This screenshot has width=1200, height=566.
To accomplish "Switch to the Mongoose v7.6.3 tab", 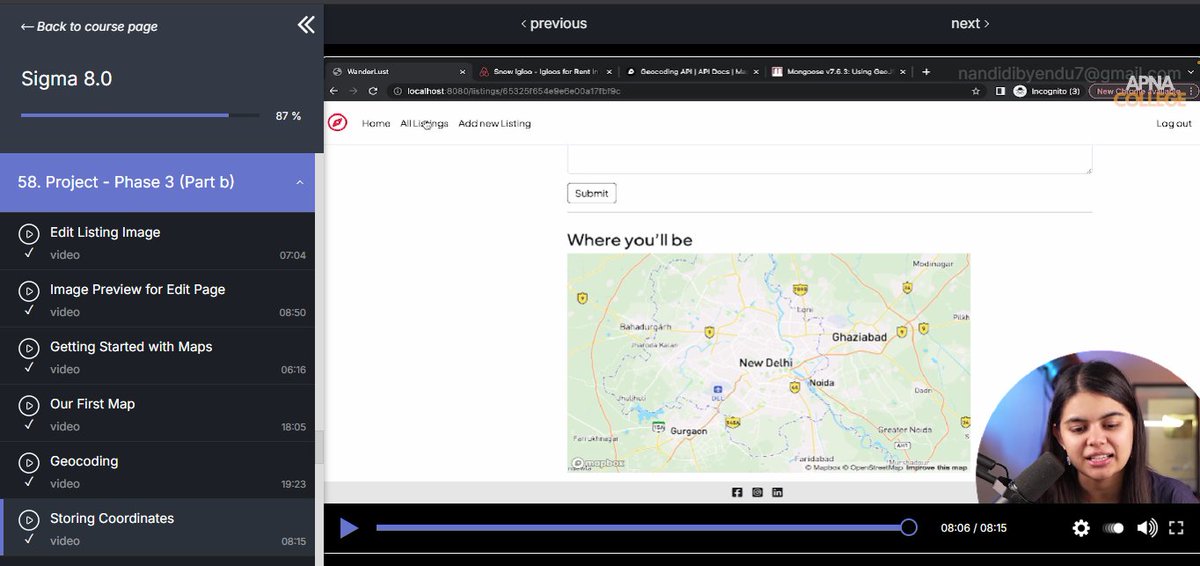I will coord(838,72).
